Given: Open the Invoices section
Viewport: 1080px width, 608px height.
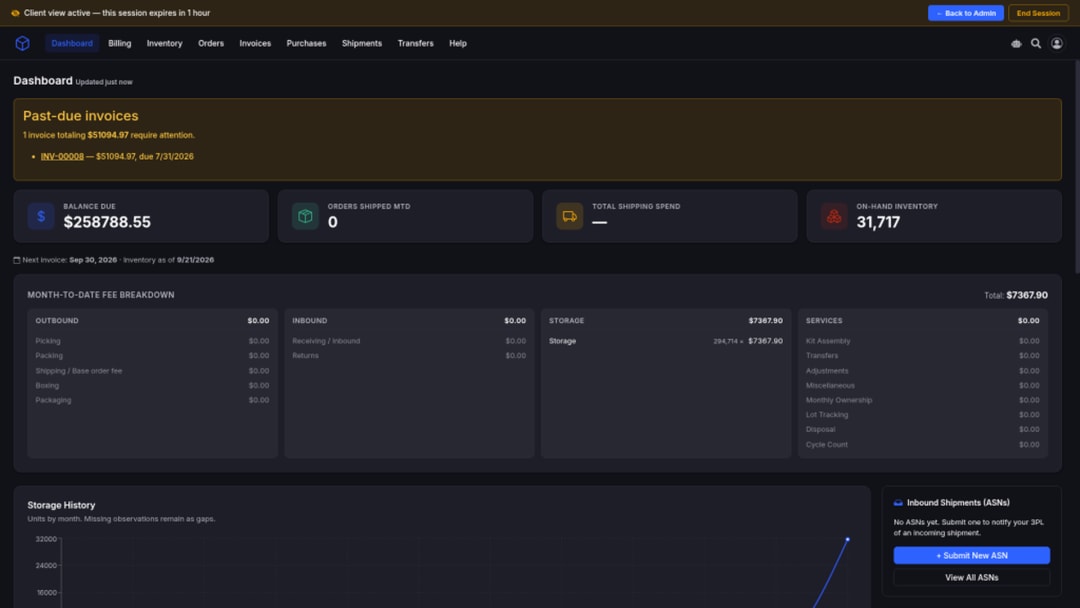Looking at the screenshot, I should pyautogui.click(x=255, y=43).
